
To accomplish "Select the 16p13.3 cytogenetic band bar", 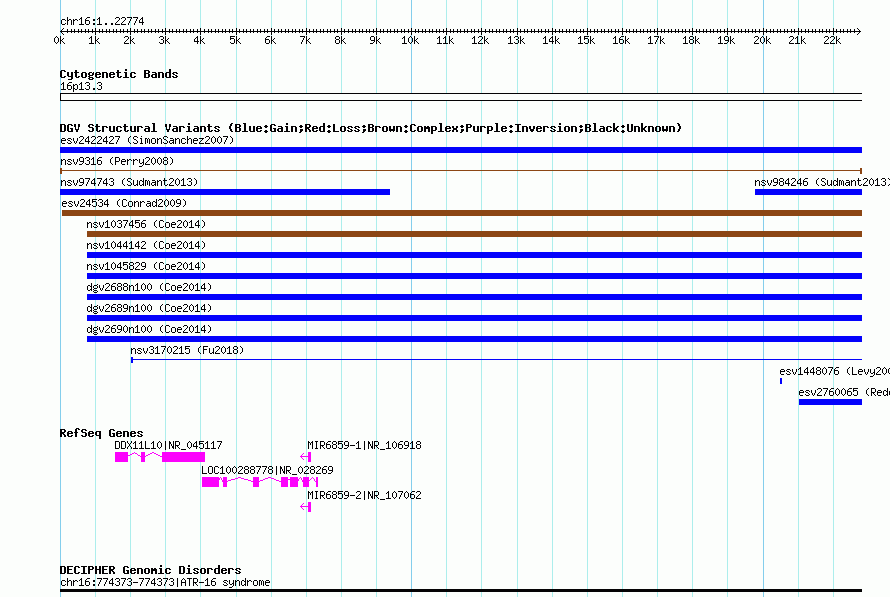I will click(461, 97).
